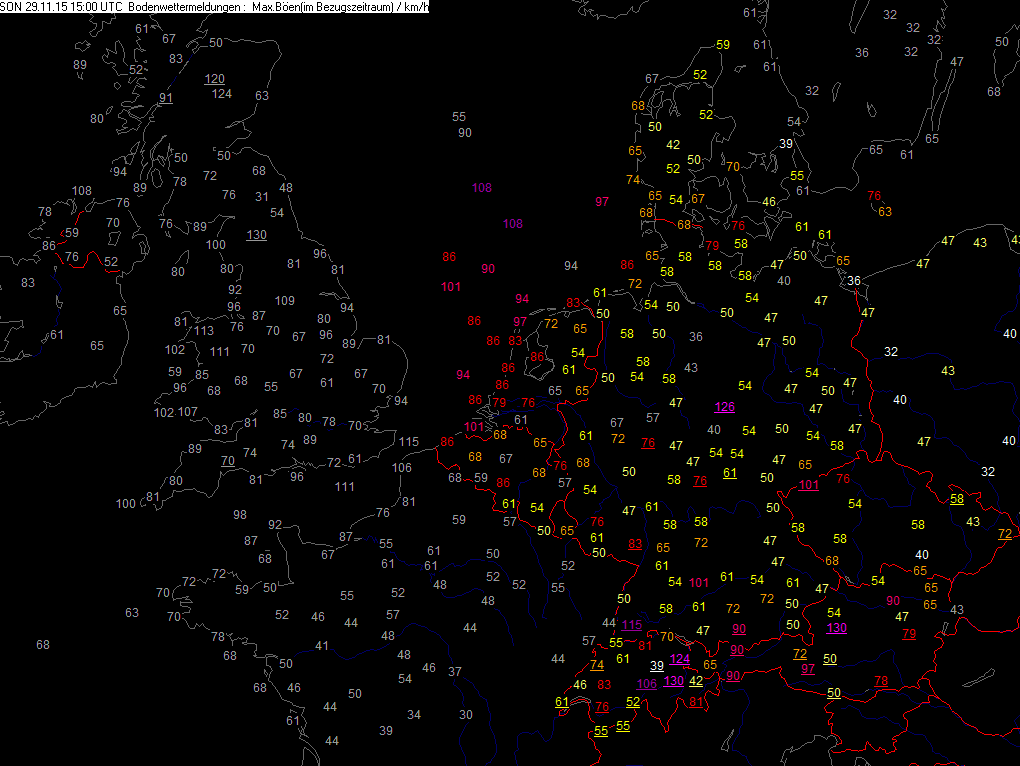Click the underlined 91 station reading
1020x766 pixels.
click(166, 98)
